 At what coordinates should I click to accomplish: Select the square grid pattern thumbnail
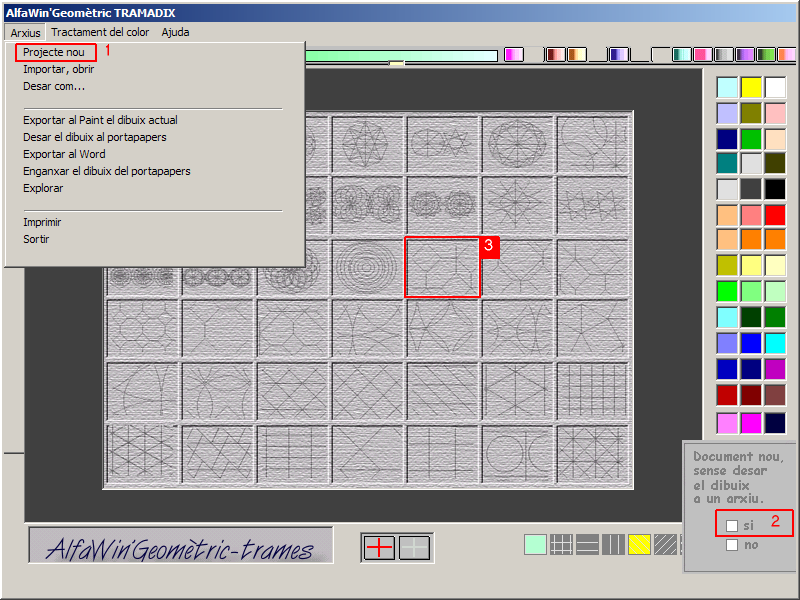[x=592, y=390]
